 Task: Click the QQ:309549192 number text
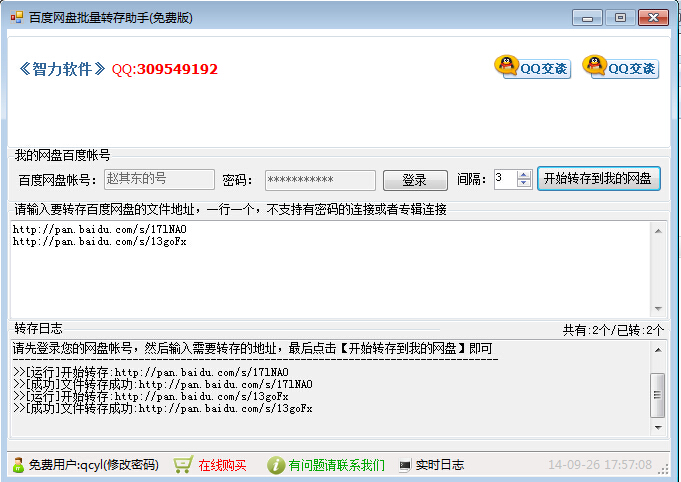tap(165, 69)
